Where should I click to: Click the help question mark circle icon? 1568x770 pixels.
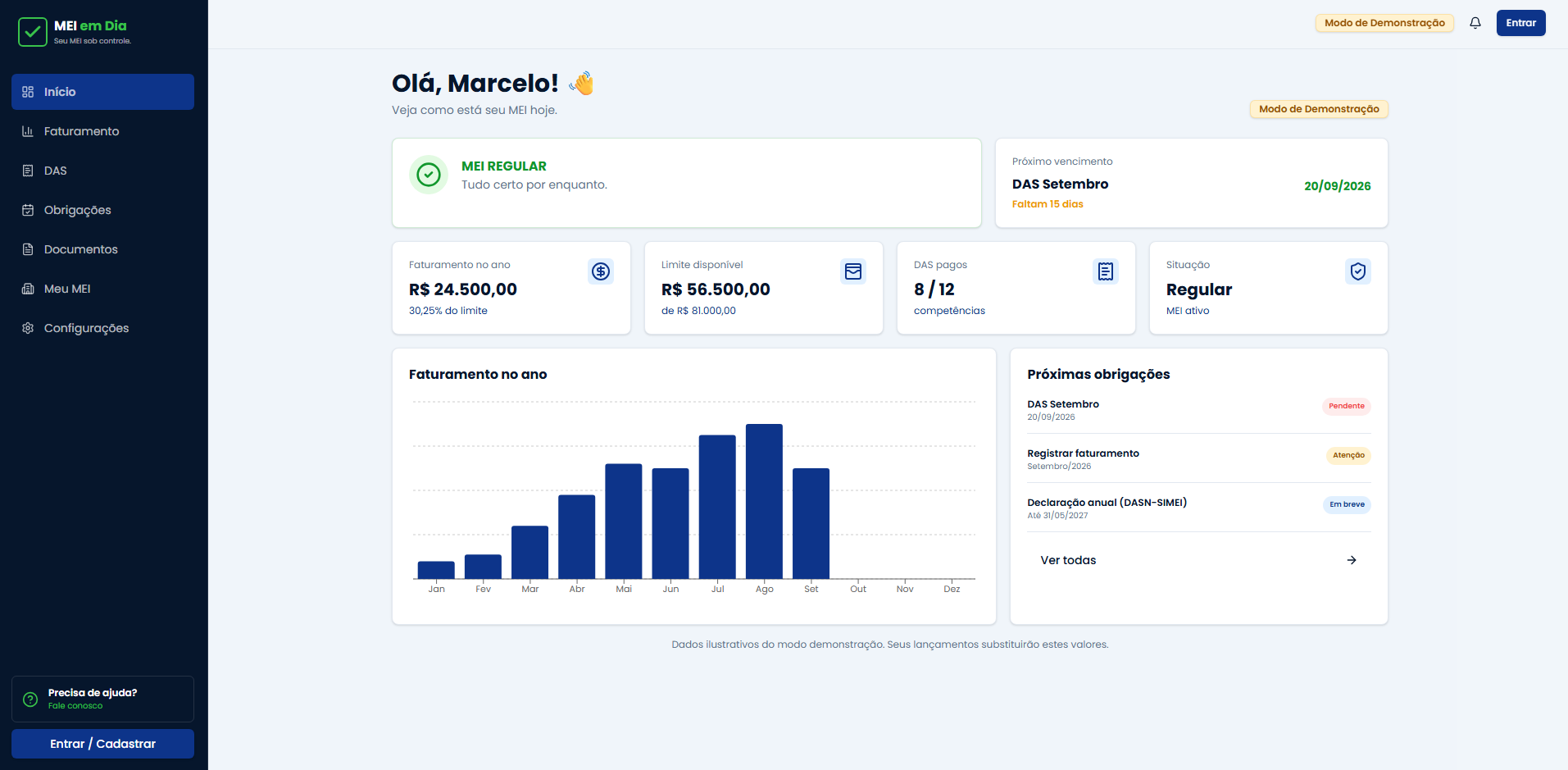(x=30, y=699)
